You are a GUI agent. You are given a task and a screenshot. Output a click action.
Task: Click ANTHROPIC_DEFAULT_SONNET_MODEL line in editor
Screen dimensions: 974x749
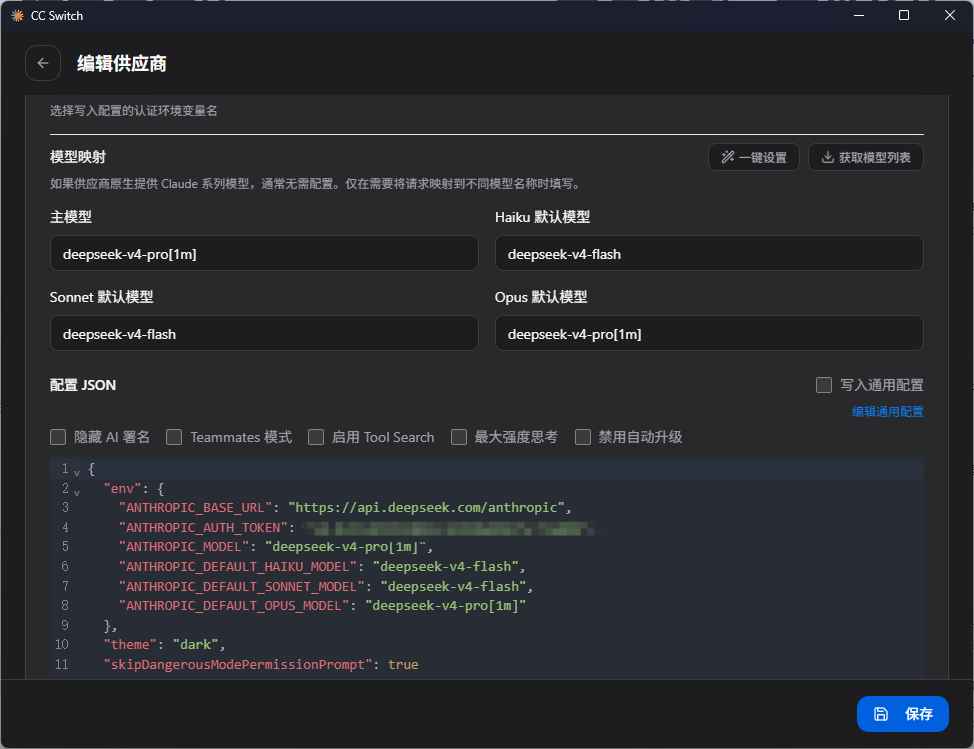325,586
